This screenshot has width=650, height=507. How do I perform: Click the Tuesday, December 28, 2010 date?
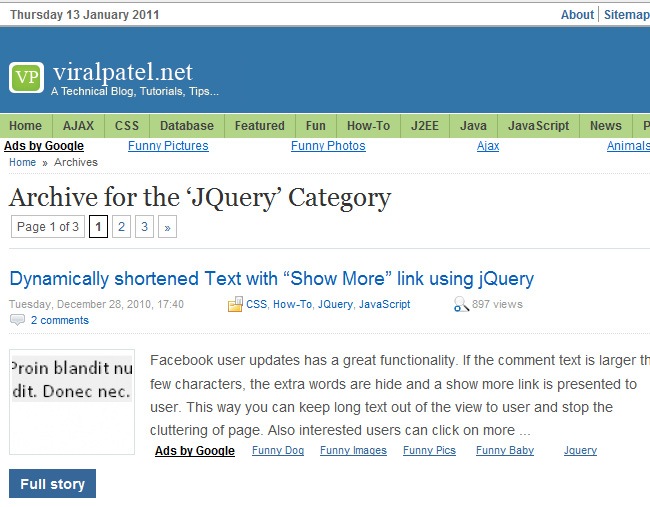[96, 304]
